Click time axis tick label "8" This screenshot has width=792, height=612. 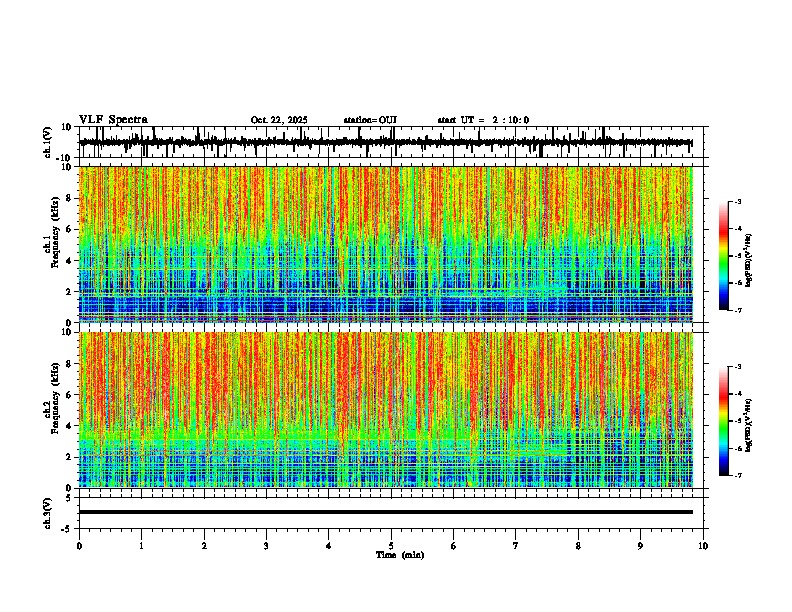(578, 546)
